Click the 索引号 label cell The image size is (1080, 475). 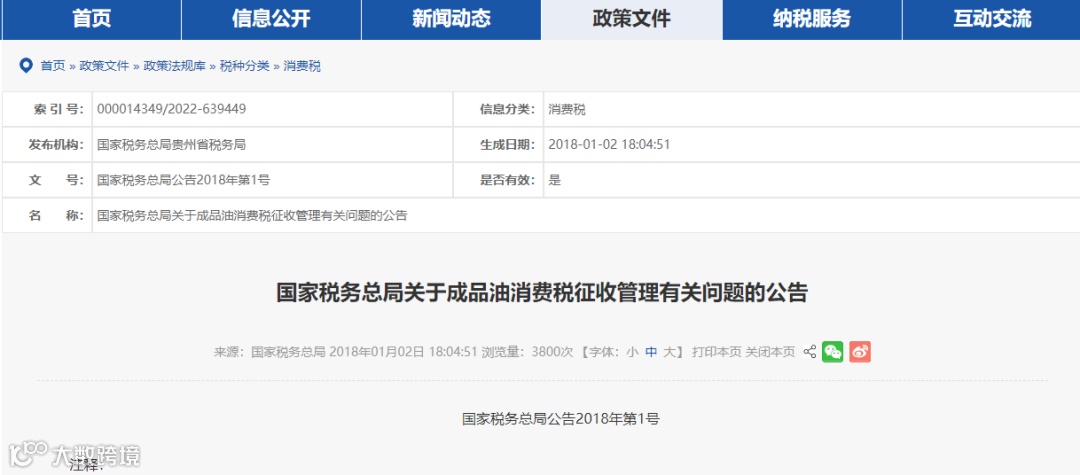[x=48, y=109]
